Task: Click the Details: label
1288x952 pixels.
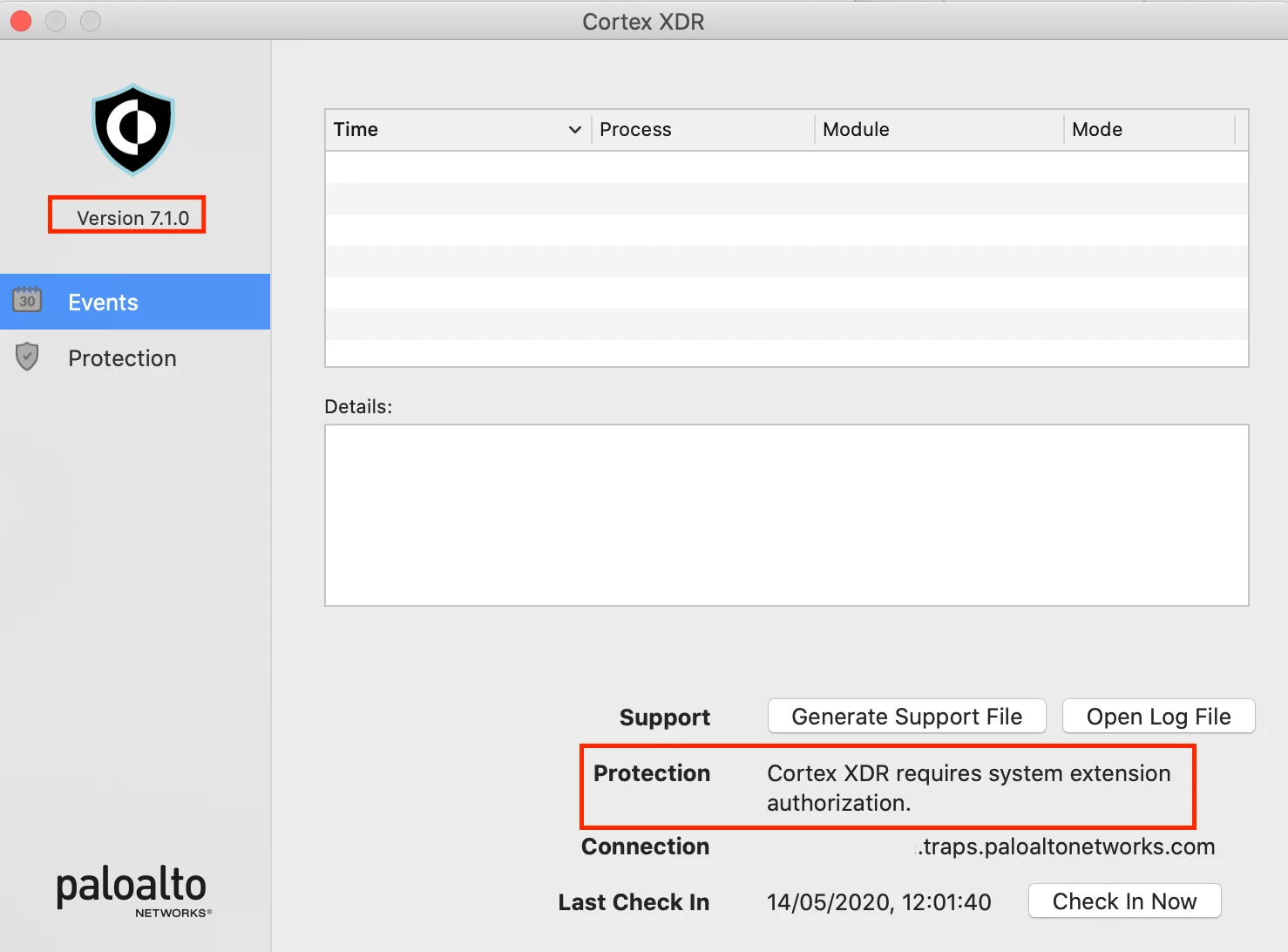Action: [358, 407]
